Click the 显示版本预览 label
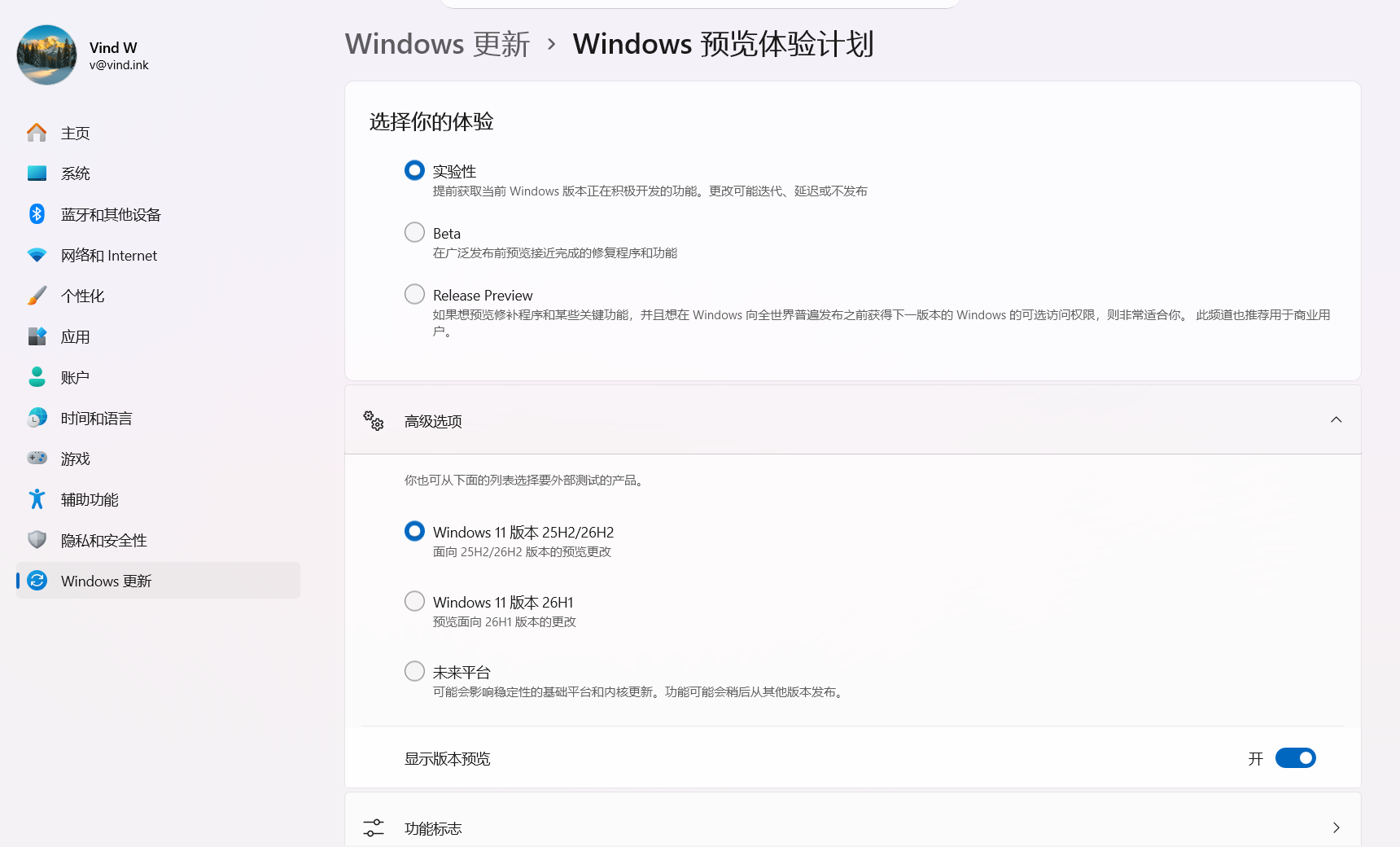 [x=447, y=759]
